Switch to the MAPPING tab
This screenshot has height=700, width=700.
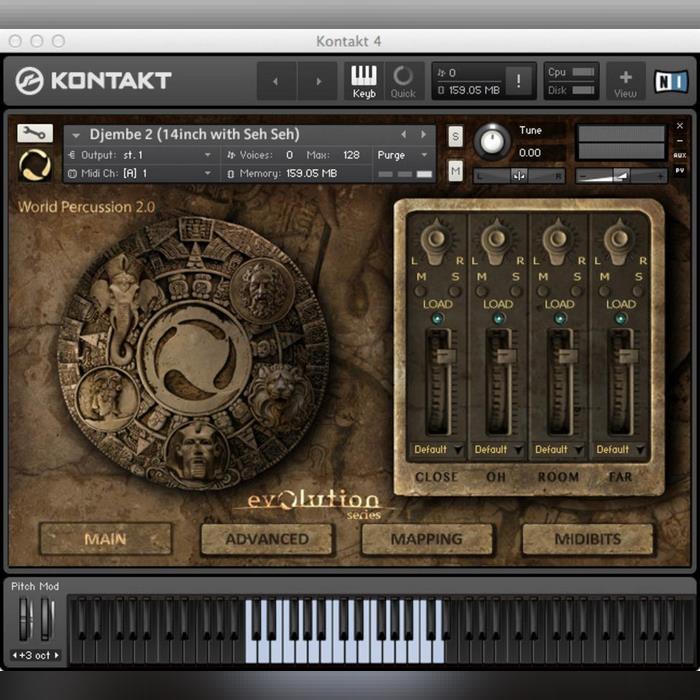(427, 539)
